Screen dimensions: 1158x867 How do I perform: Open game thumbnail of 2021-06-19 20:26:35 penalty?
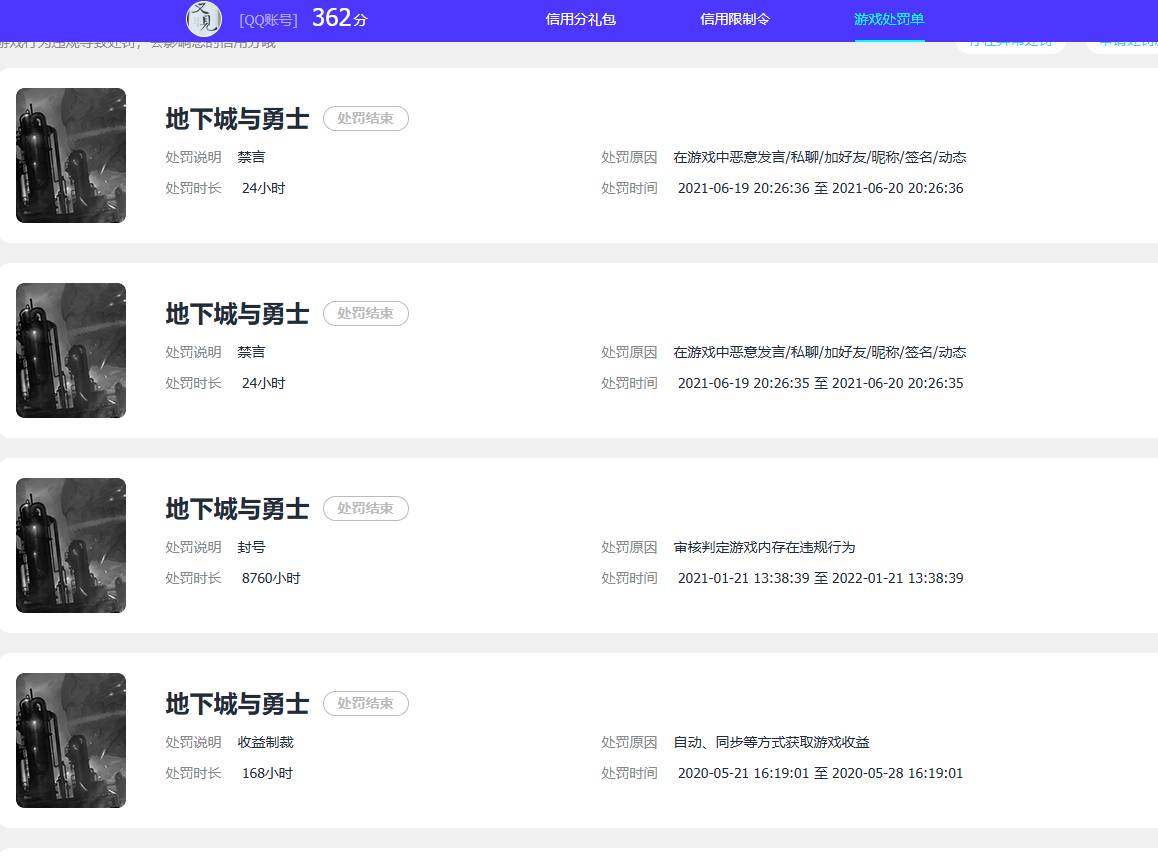tap(71, 350)
